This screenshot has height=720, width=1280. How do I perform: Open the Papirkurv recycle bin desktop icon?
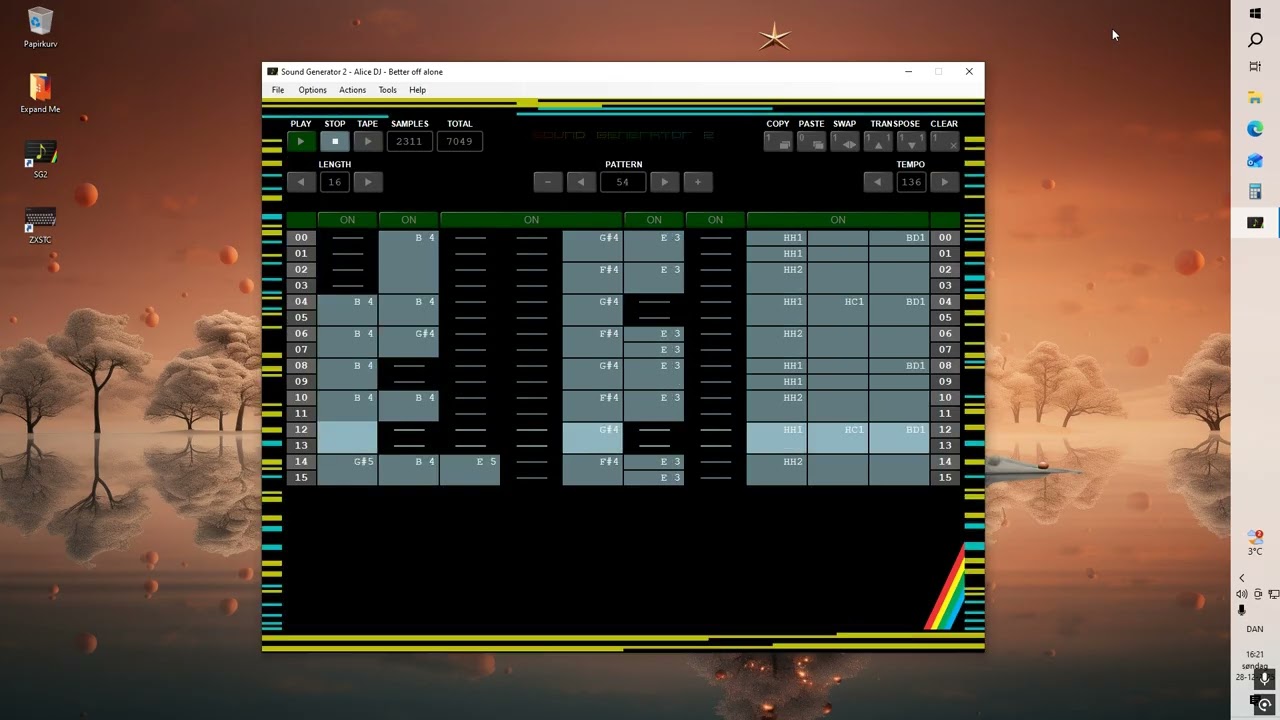(x=40, y=28)
